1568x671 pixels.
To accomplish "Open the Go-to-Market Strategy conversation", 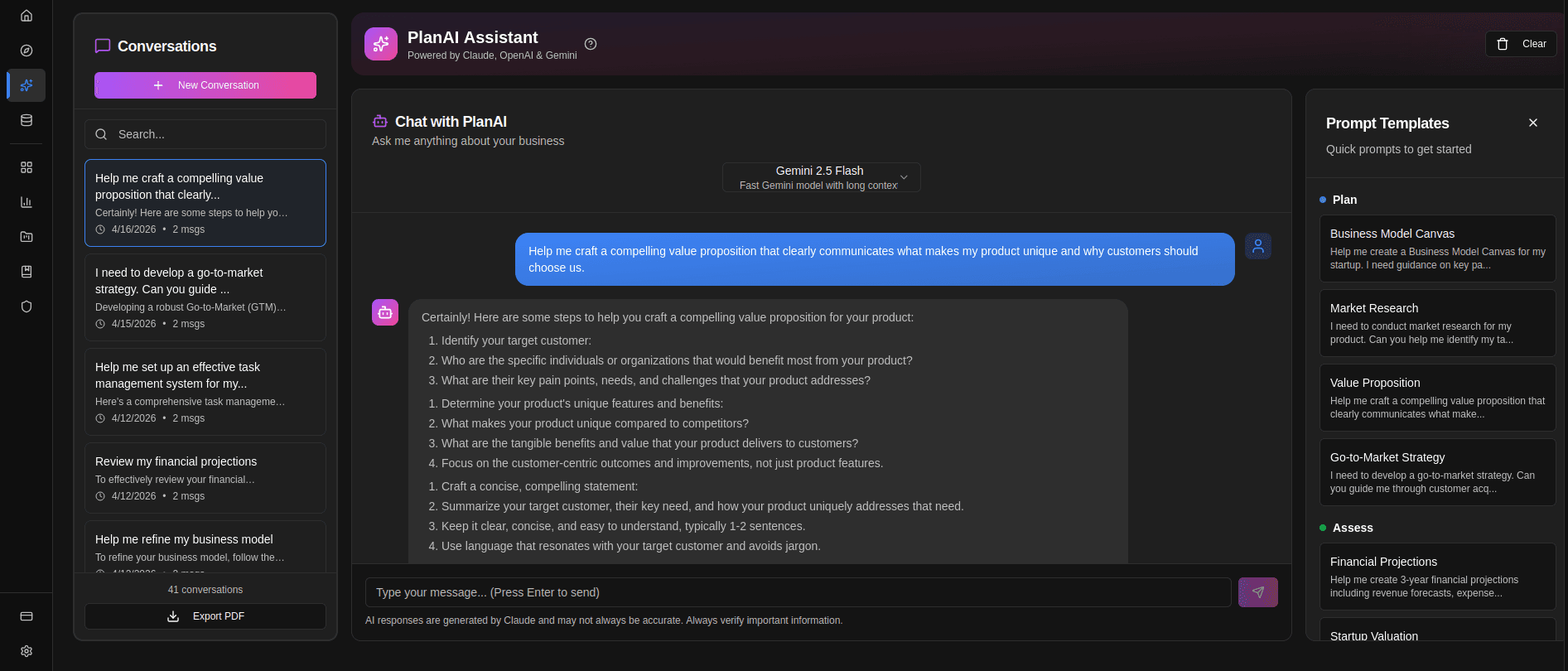I will tap(205, 297).
